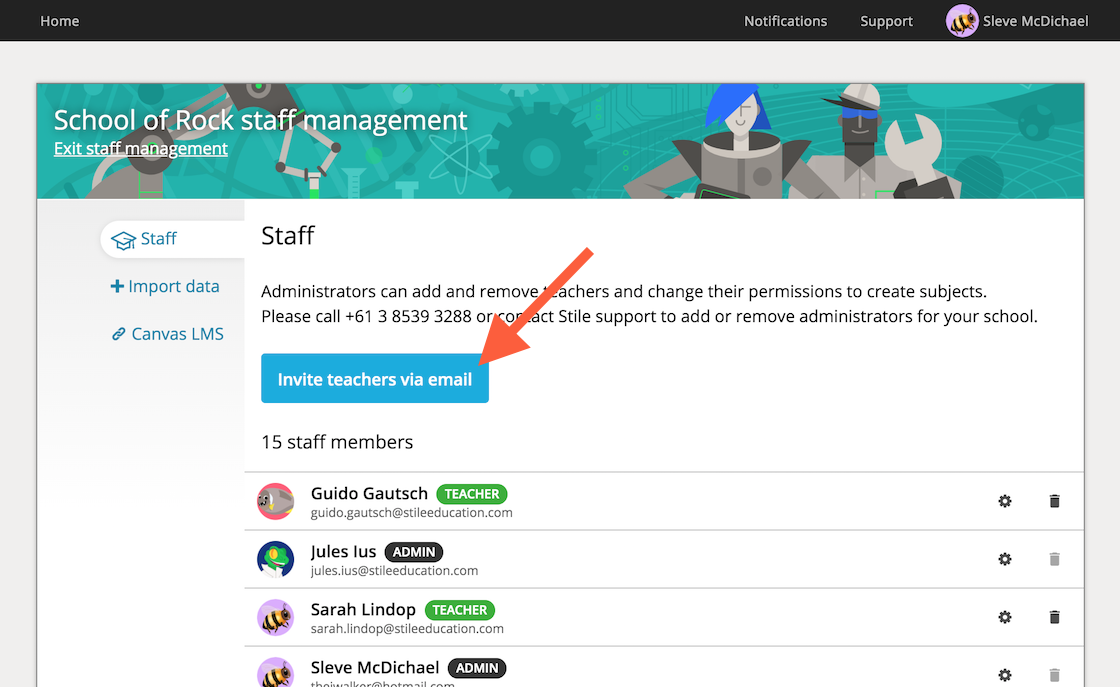Open the Canvas LMS section
This screenshot has height=687, width=1120.
(168, 334)
